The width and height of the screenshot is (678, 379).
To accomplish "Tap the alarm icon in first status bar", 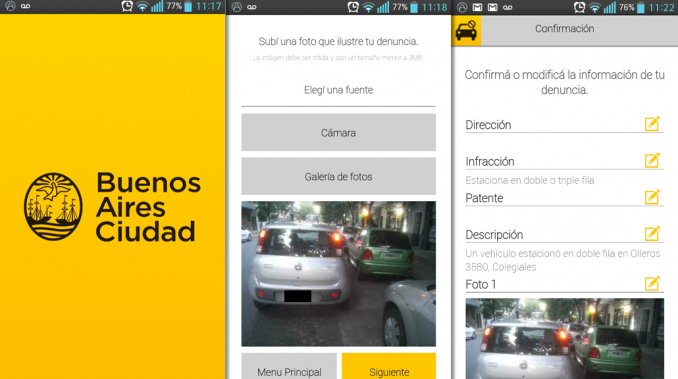I will click(127, 6).
